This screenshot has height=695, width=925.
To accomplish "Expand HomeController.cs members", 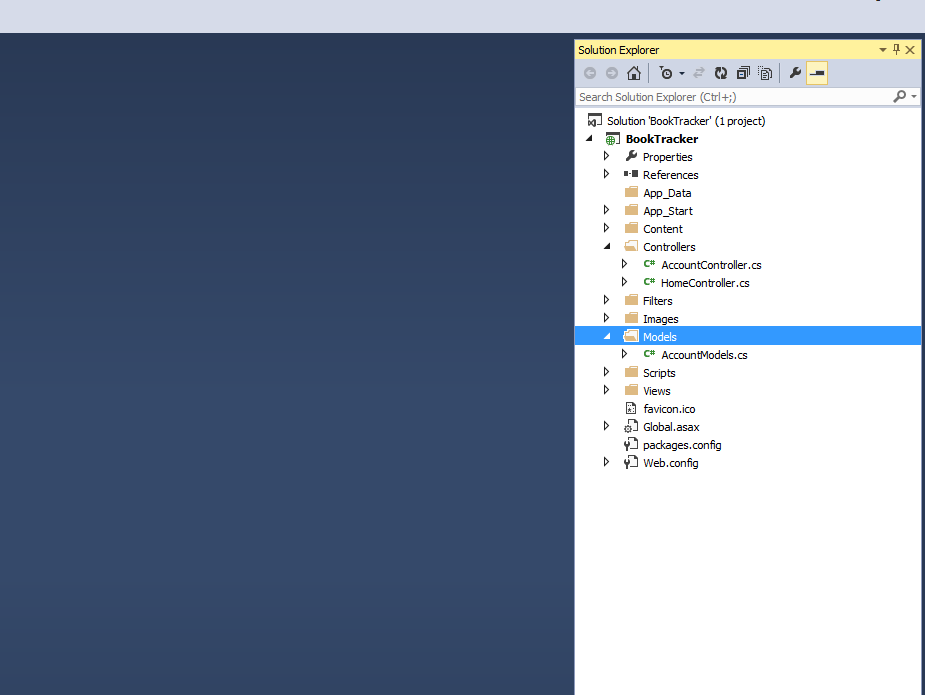I will coord(624,282).
